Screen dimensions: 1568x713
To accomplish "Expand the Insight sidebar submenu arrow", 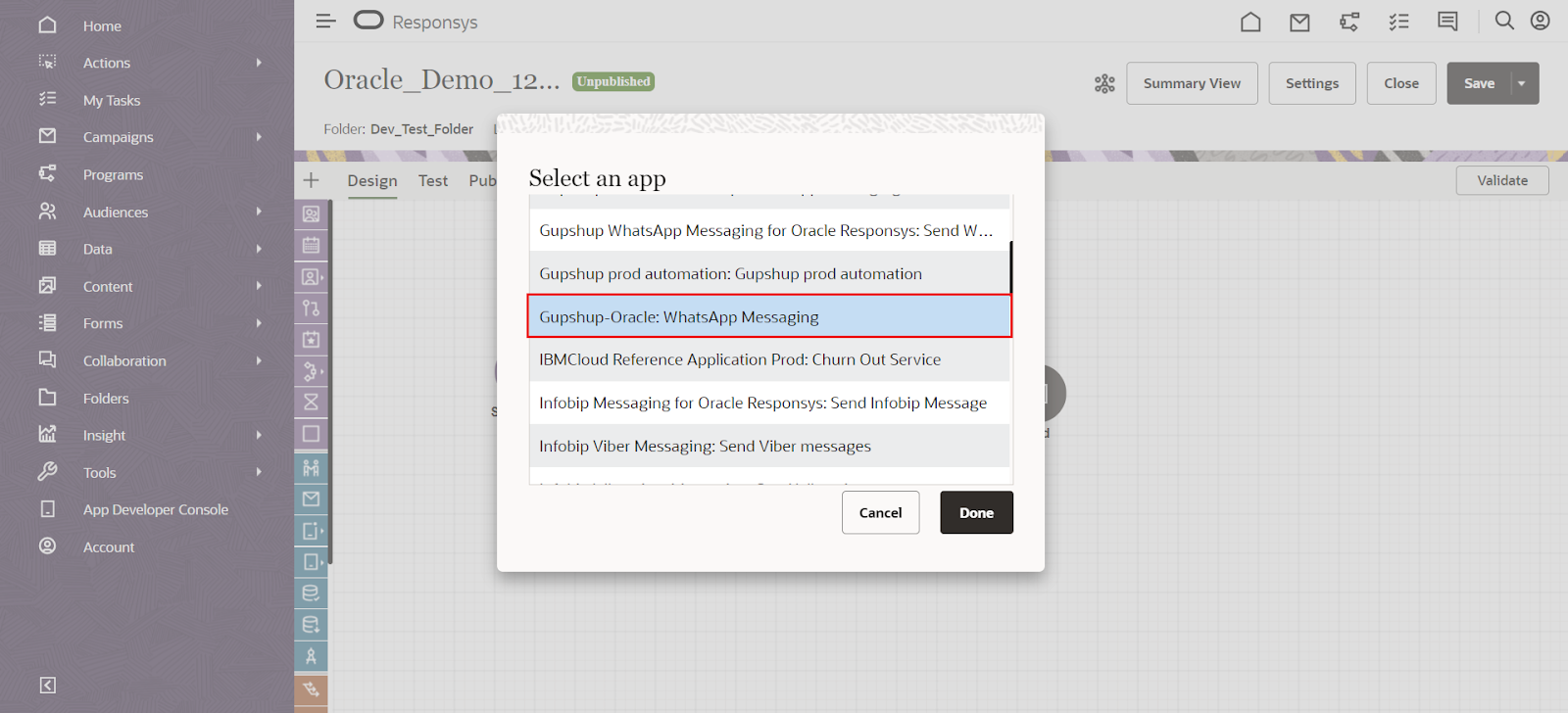I will click(259, 435).
